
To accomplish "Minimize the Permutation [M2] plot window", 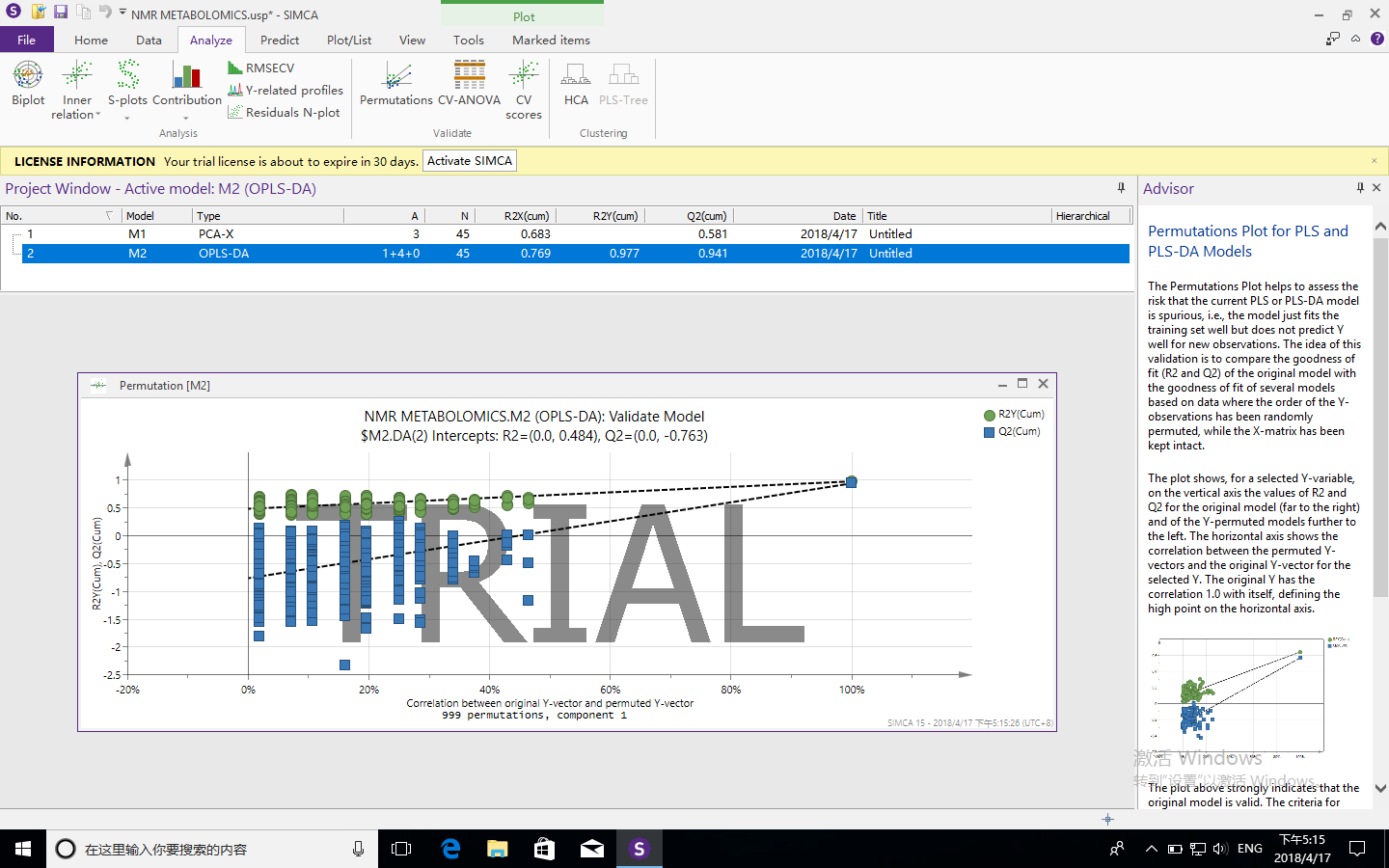I will [1002, 384].
